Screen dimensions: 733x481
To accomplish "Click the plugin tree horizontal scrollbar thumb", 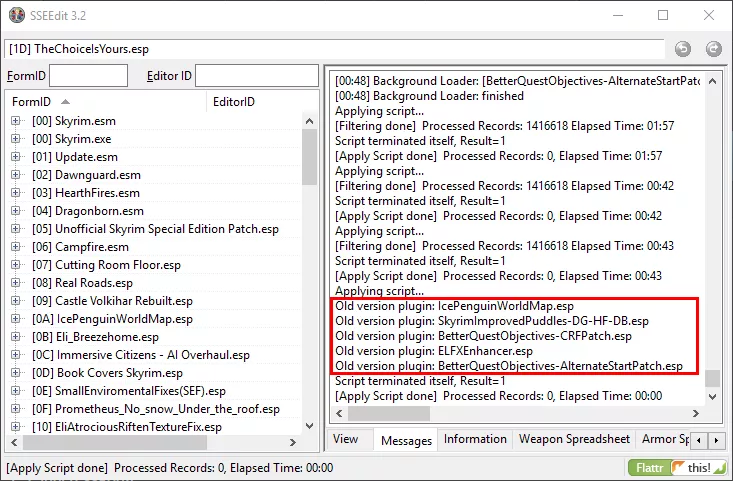I will click(x=115, y=442).
